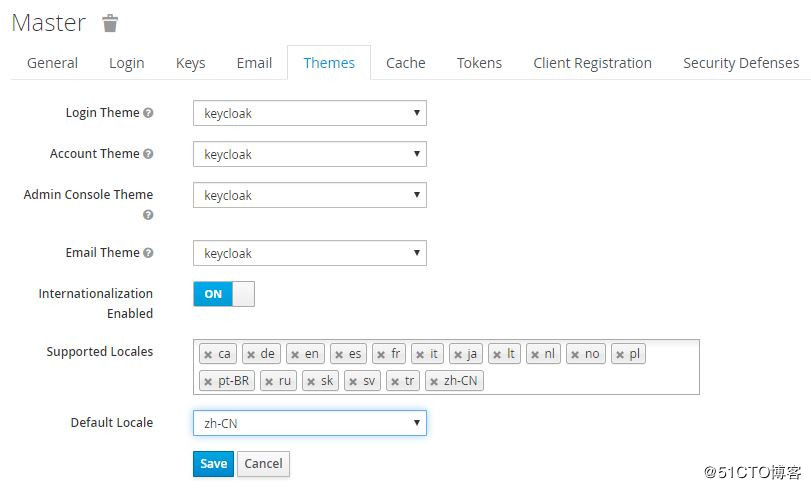Open the Account Theme dropdown
The image size is (811, 489).
pyautogui.click(x=309, y=154)
